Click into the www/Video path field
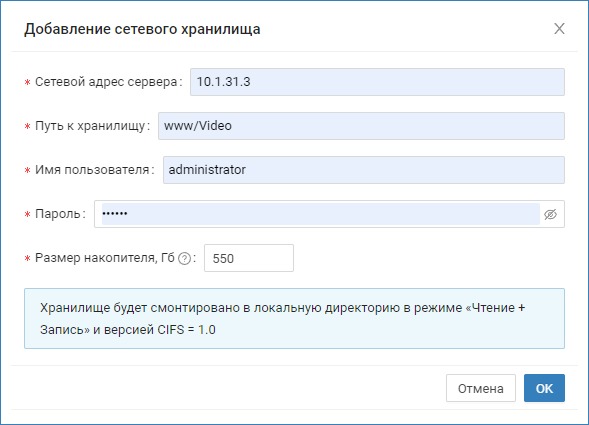This screenshot has height=425, width=589. click(x=361, y=126)
